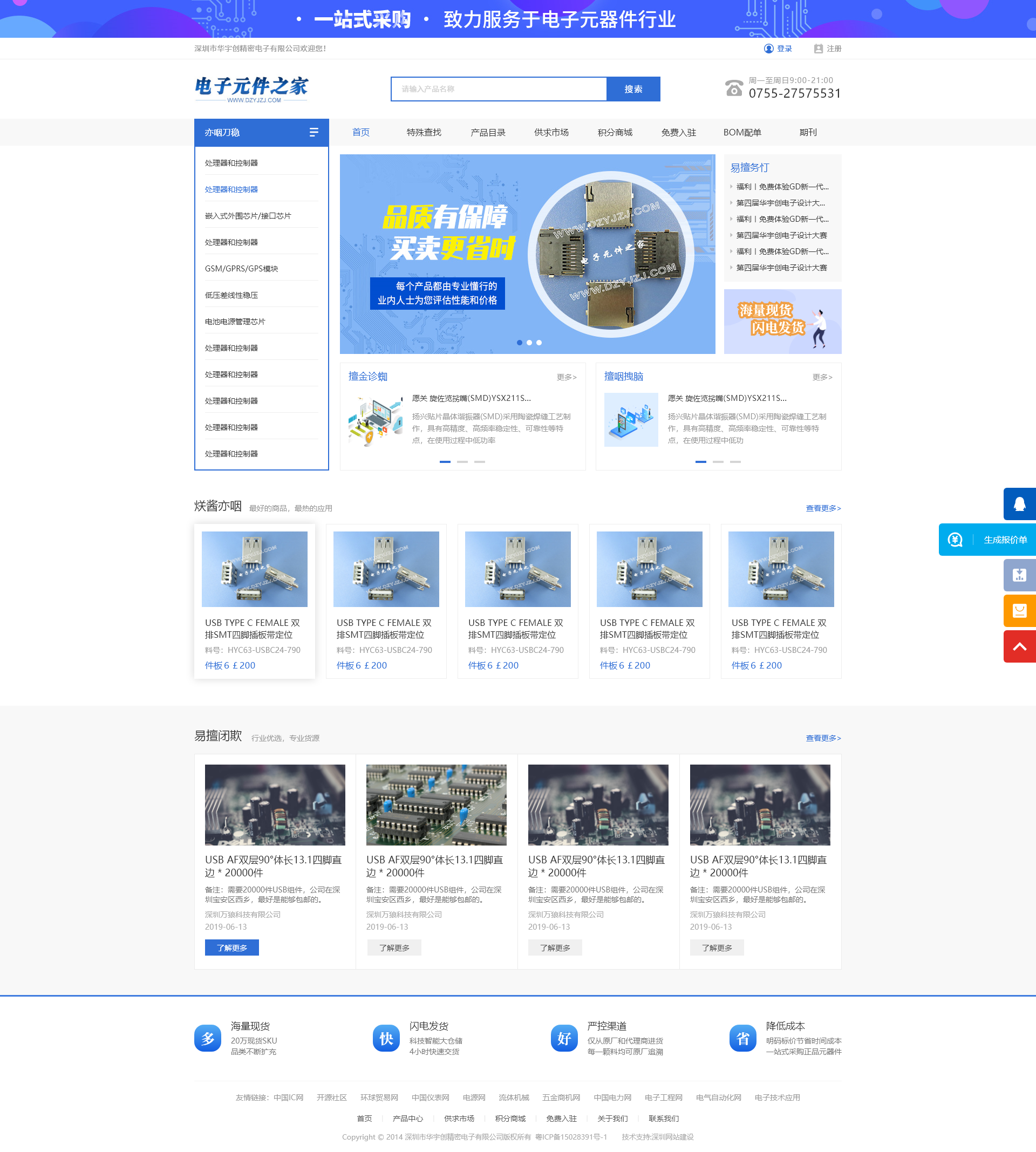Select the second banner carousel dot
Screen dimensions: 1036x1152
tap(529, 343)
